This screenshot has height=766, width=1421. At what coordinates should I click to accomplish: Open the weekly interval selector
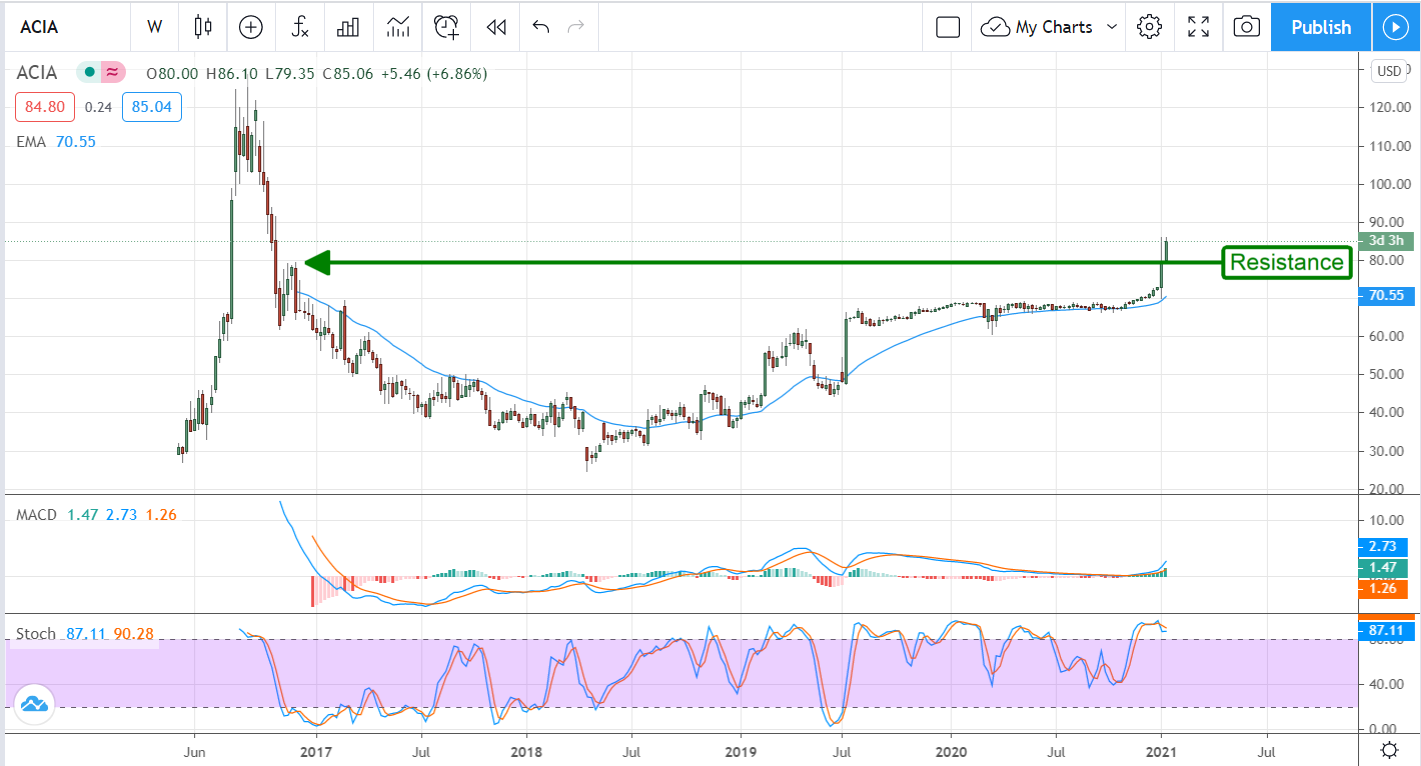click(154, 27)
